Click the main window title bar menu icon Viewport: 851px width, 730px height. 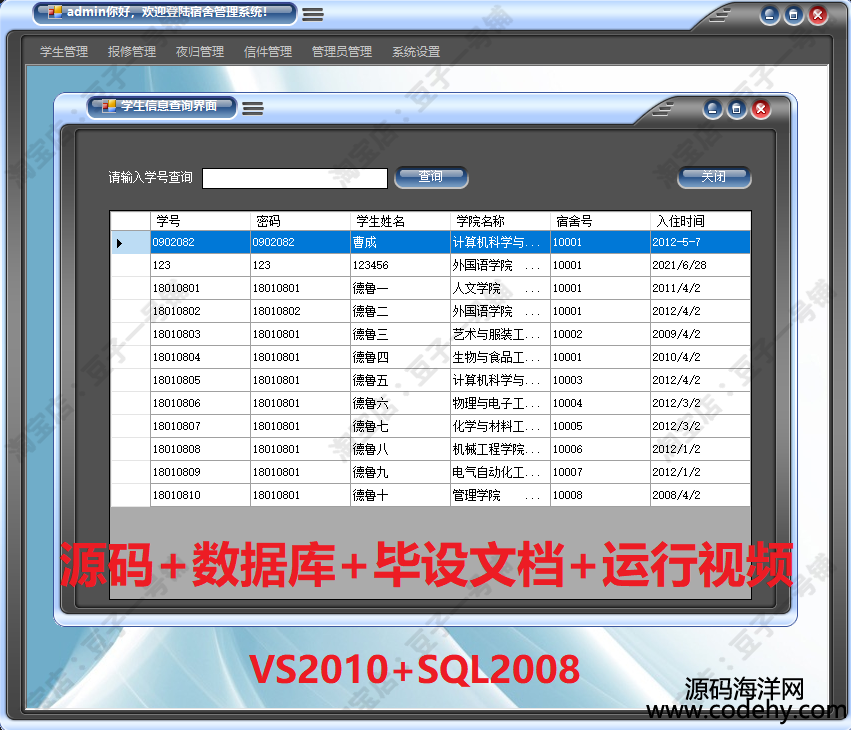pyautogui.click(x=313, y=14)
